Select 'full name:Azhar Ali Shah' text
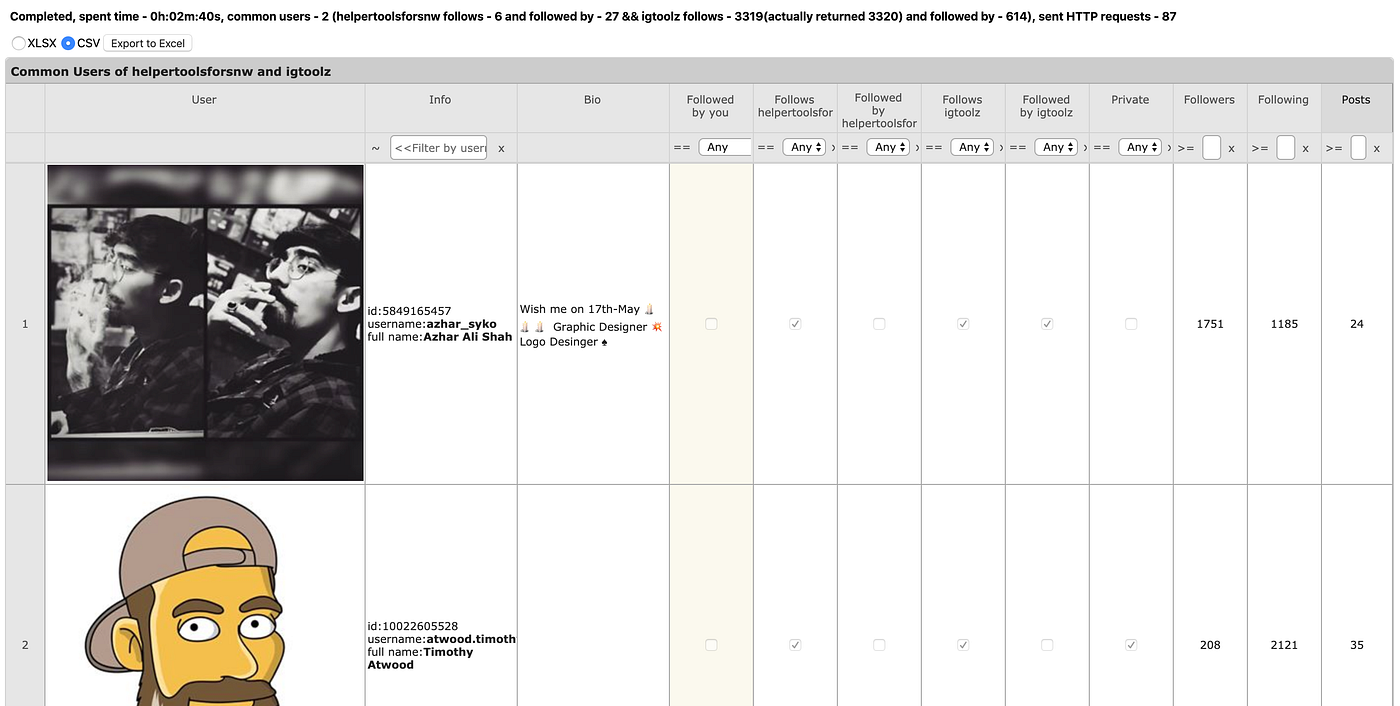 [x=440, y=337]
